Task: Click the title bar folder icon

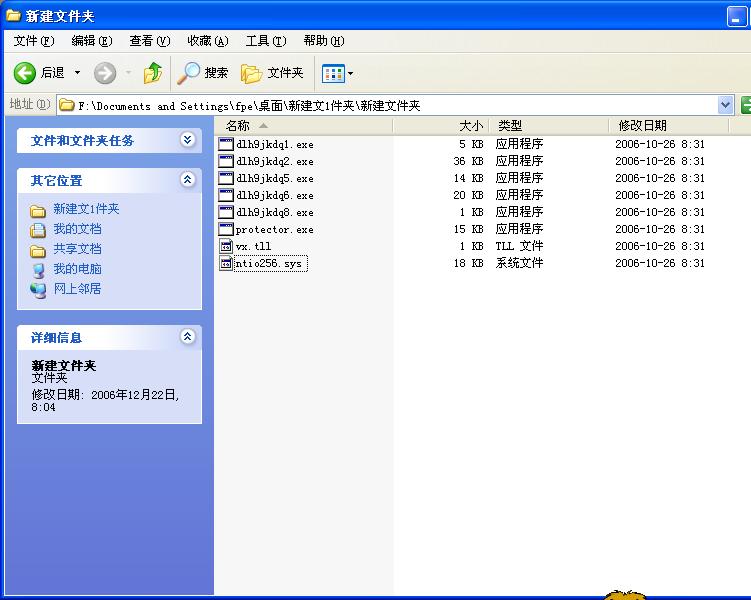Action: click(x=13, y=15)
